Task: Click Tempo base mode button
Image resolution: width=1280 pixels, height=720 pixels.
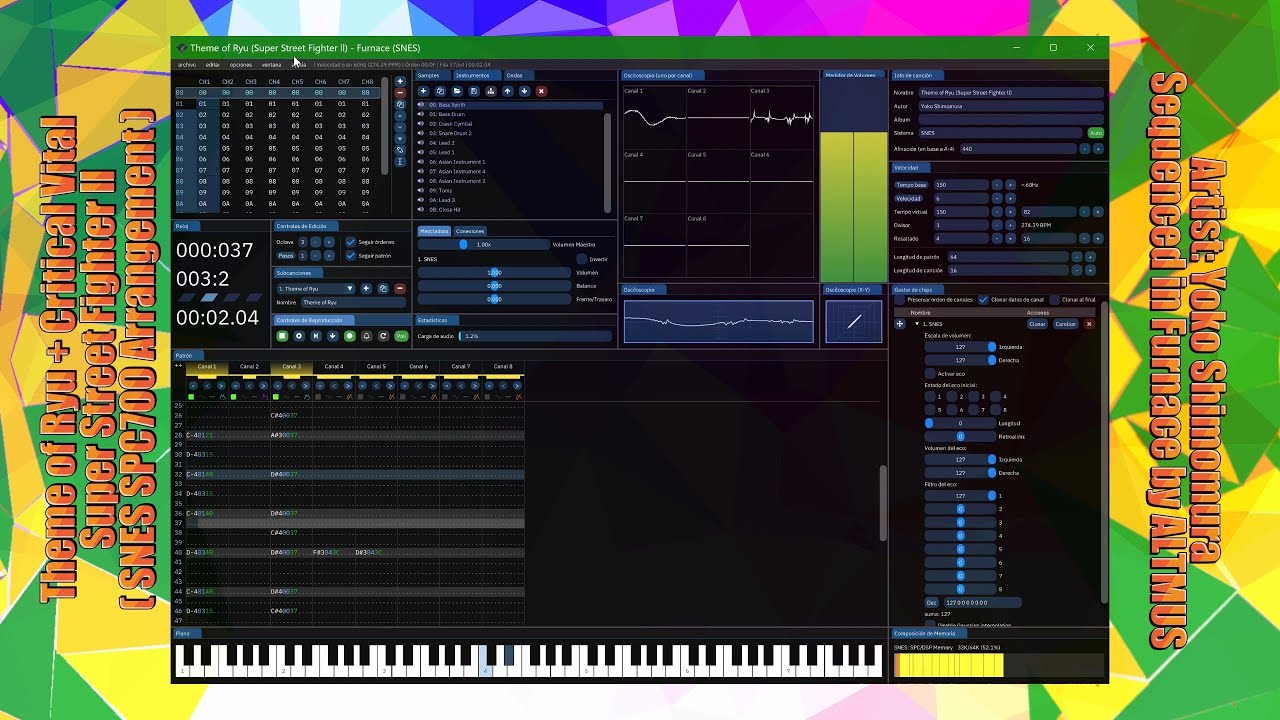Action: point(911,185)
